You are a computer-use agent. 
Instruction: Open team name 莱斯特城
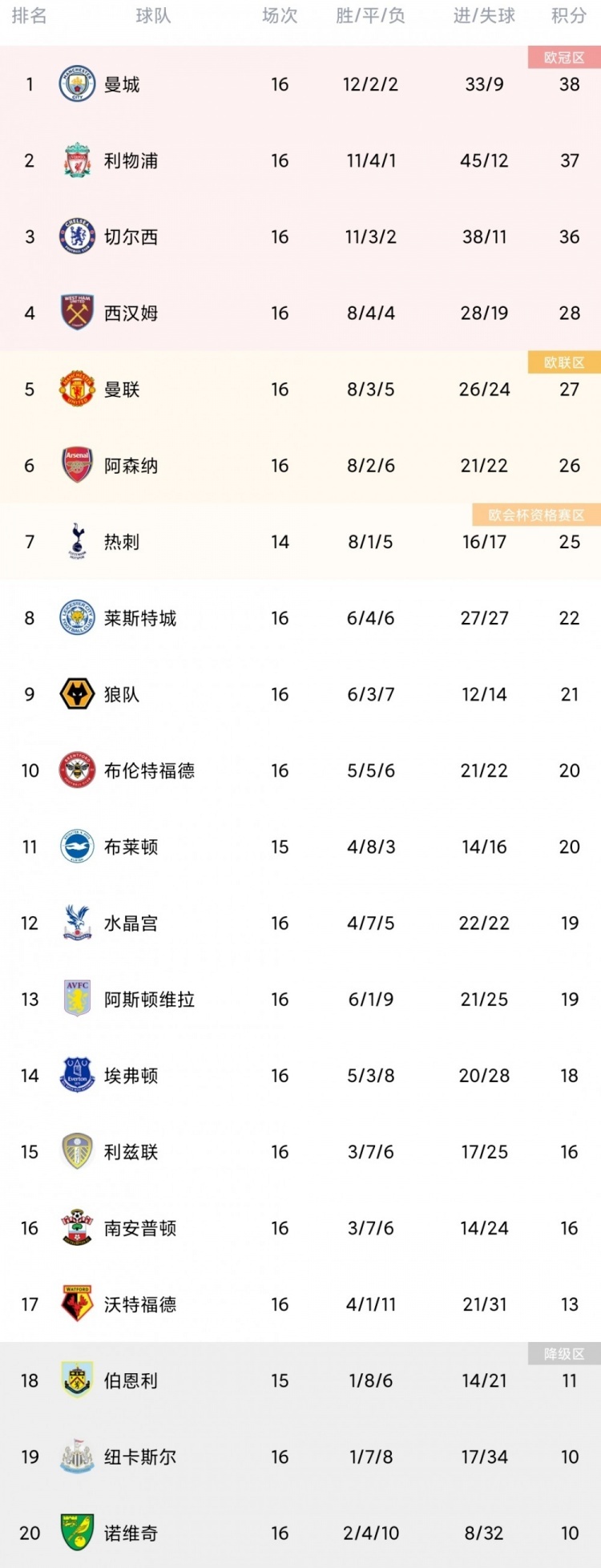140,618
